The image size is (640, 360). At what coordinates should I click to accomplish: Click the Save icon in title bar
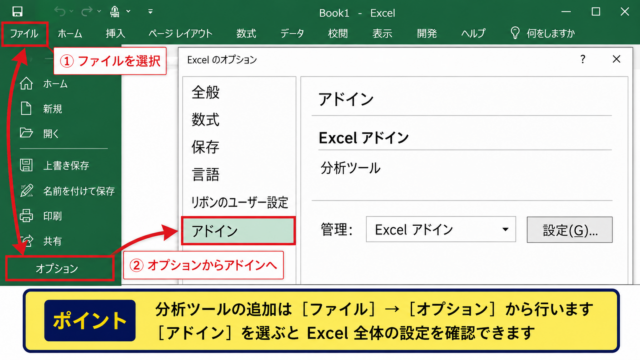click(x=17, y=11)
